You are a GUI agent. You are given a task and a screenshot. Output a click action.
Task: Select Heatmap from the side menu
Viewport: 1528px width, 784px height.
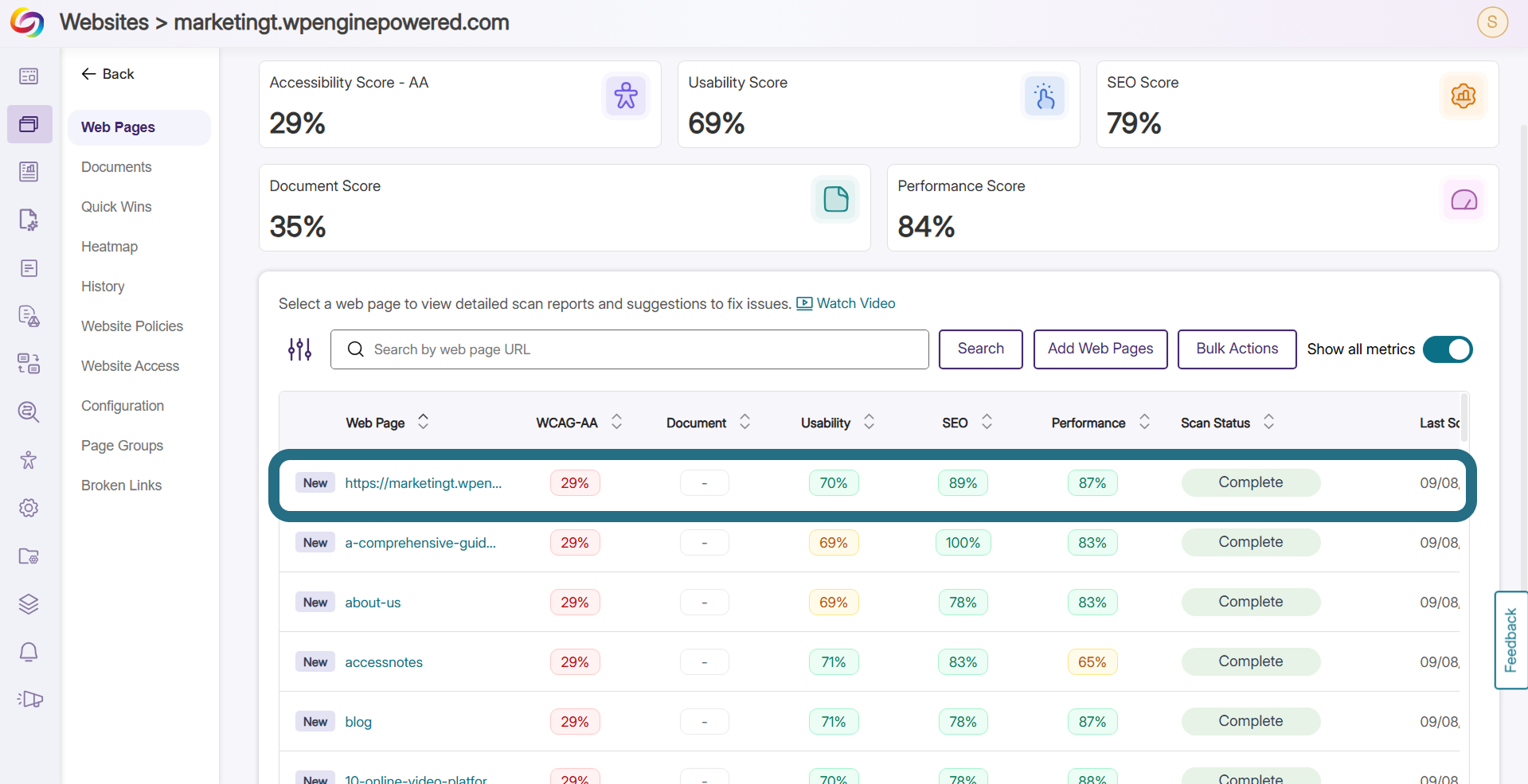click(x=109, y=247)
